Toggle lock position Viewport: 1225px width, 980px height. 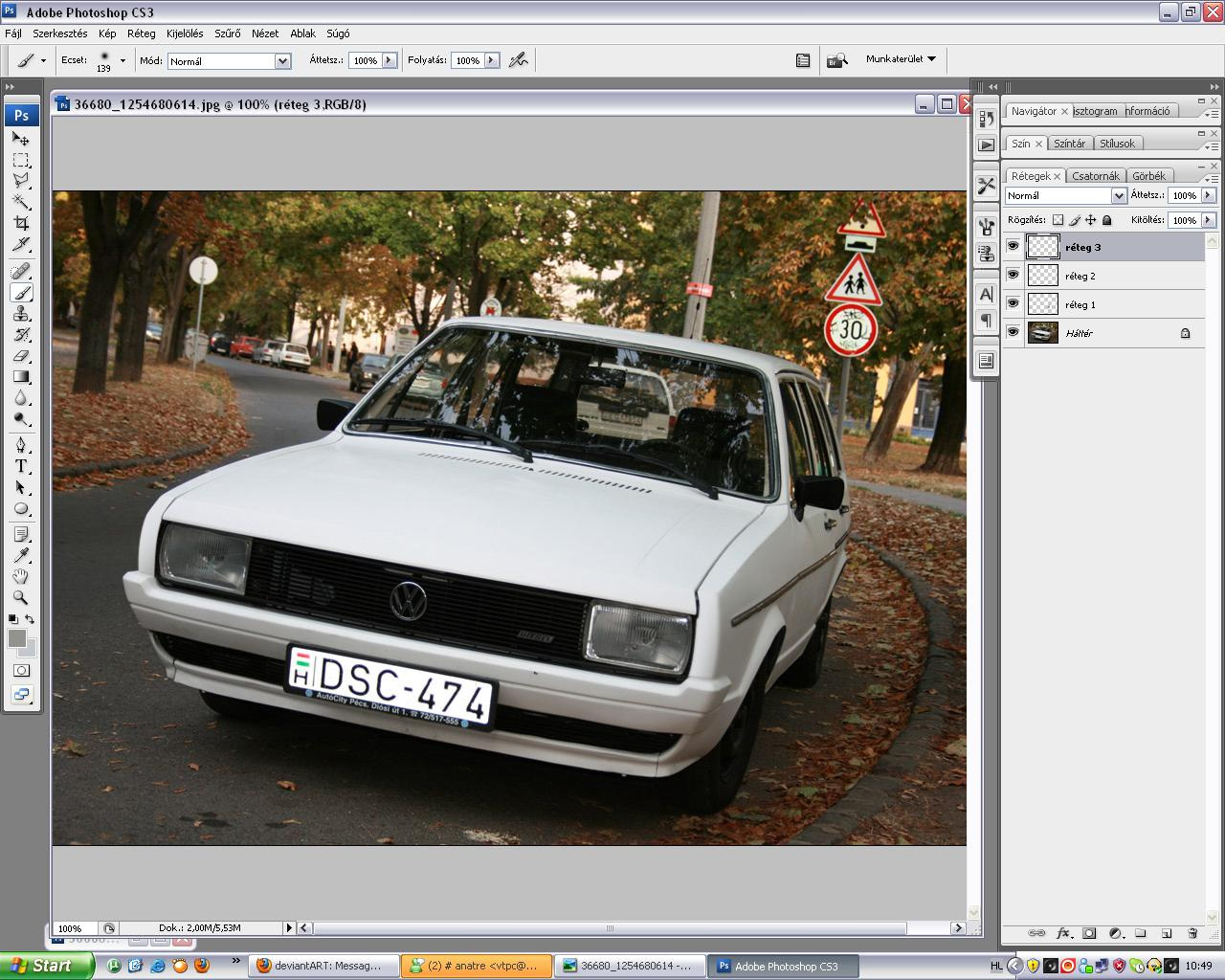tap(1090, 220)
